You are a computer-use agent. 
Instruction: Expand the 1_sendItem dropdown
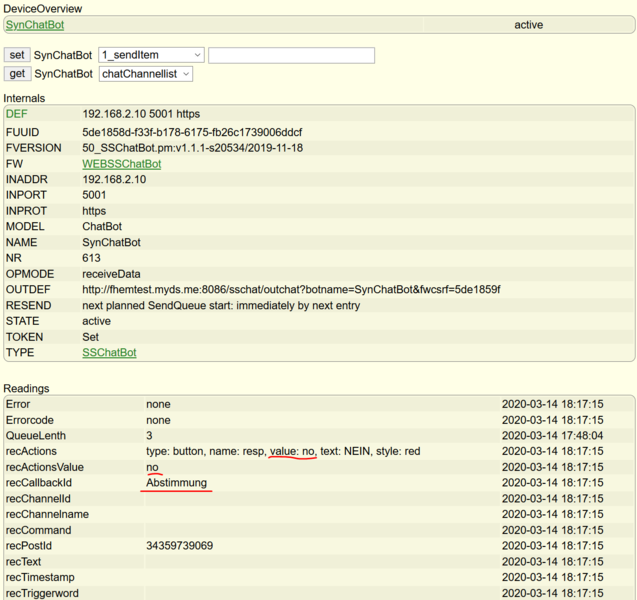(x=151, y=55)
